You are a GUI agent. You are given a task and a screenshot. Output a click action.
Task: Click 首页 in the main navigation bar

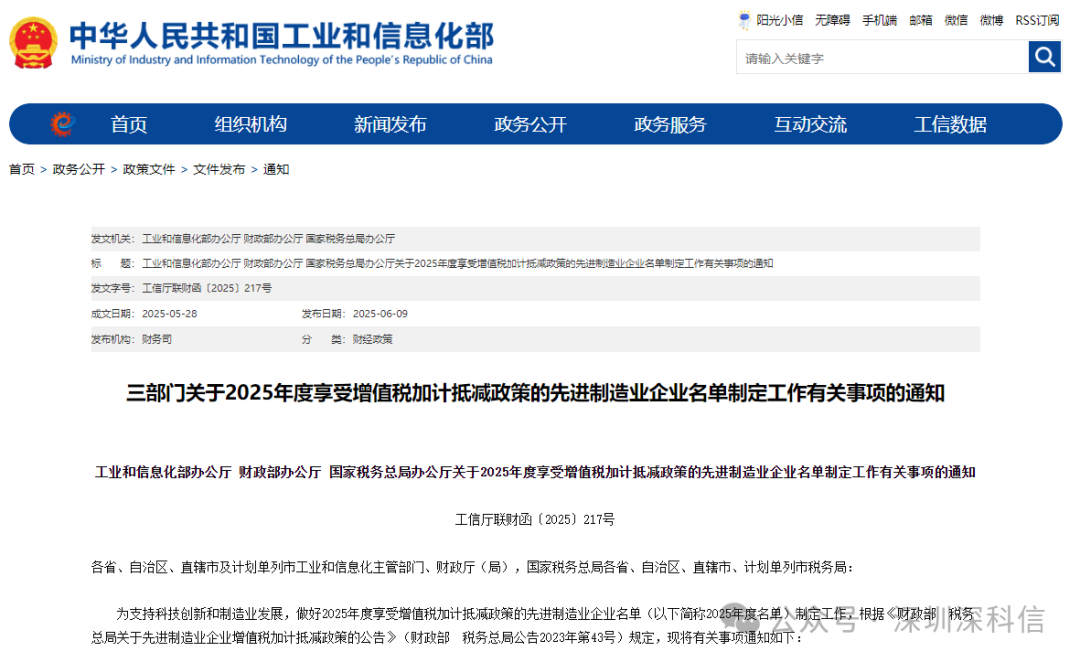128,123
